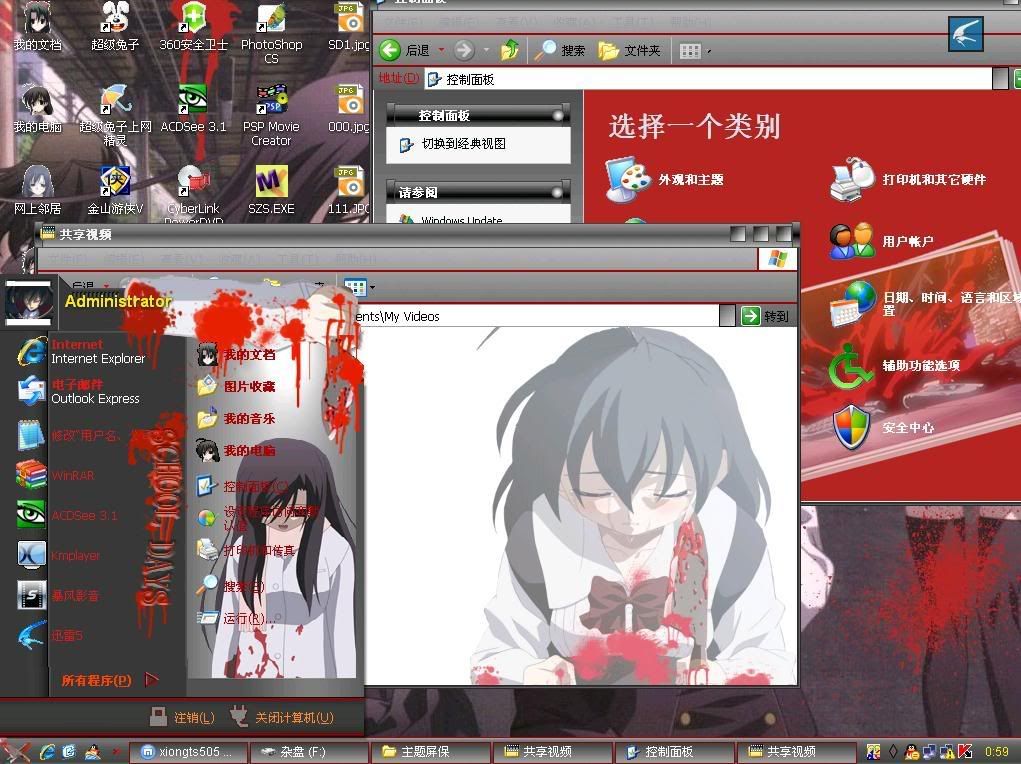1021x764 pixels.
Task: Switch to xiongts505 taskbar button
Action: tap(188, 752)
